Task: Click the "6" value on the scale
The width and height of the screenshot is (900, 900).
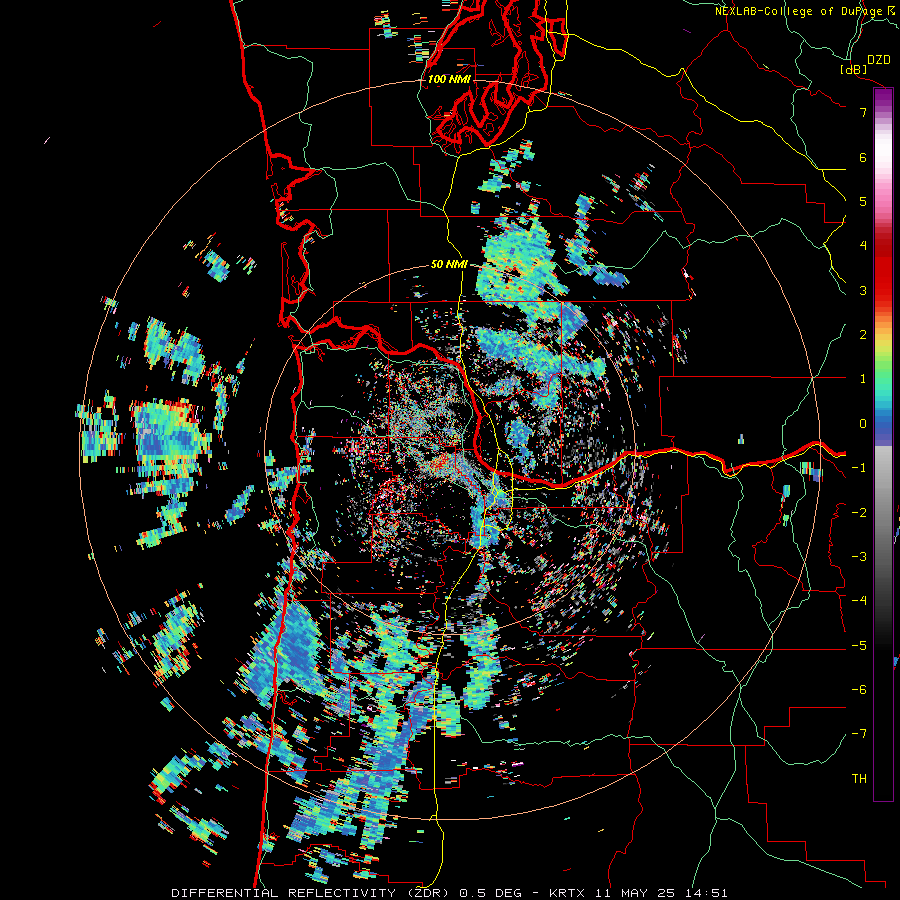Action: coord(863,157)
